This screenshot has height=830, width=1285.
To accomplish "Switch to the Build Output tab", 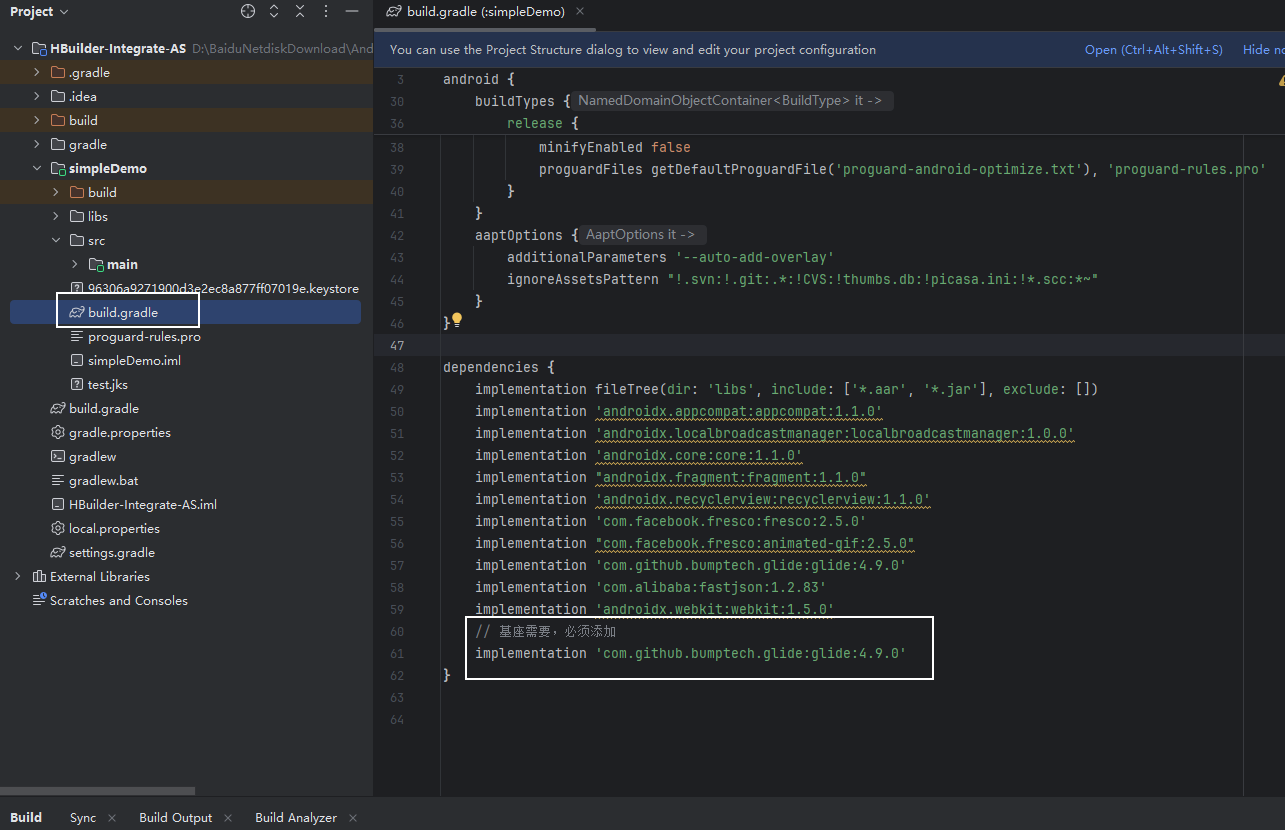I will (x=175, y=818).
